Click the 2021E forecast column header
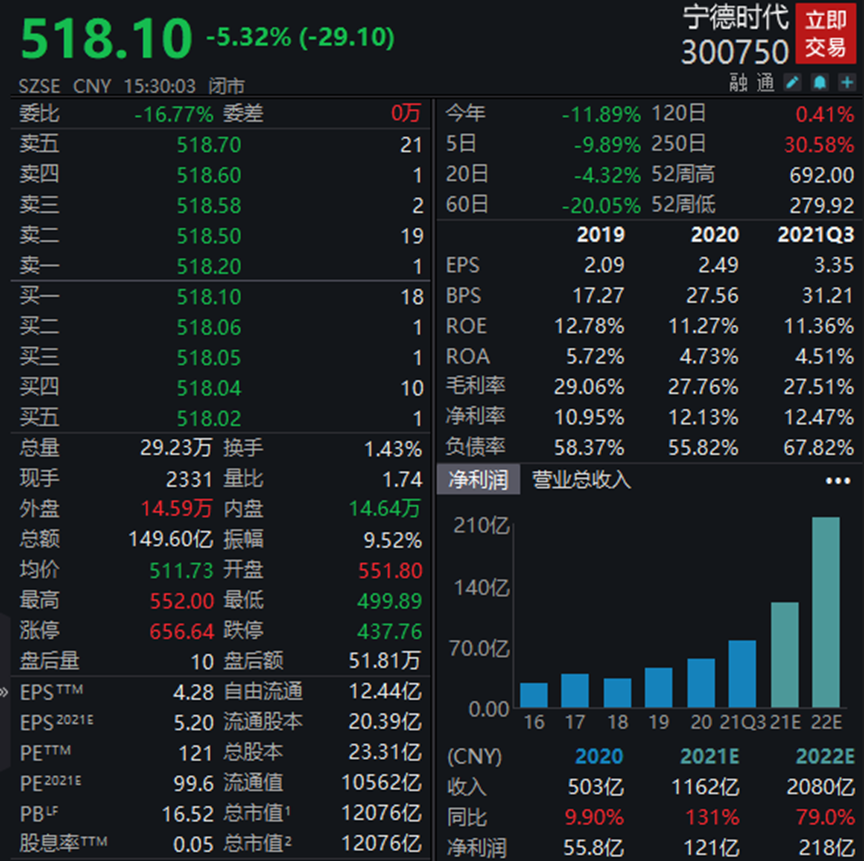The image size is (864, 861). click(x=710, y=756)
